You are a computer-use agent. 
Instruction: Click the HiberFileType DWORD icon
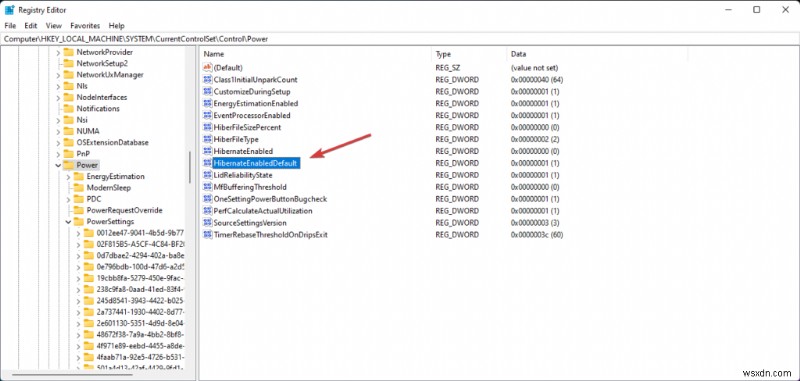coord(207,139)
